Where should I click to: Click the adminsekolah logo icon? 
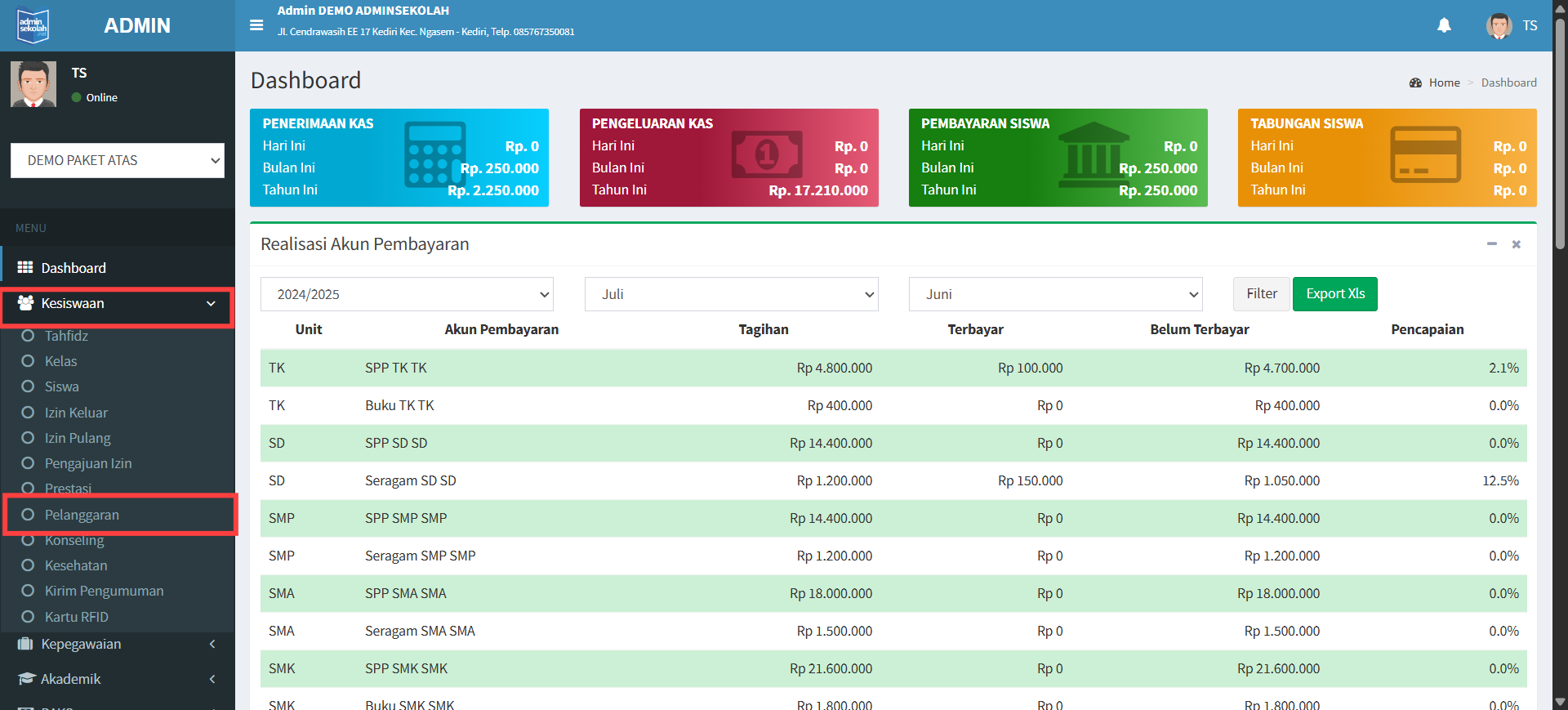tap(33, 25)
